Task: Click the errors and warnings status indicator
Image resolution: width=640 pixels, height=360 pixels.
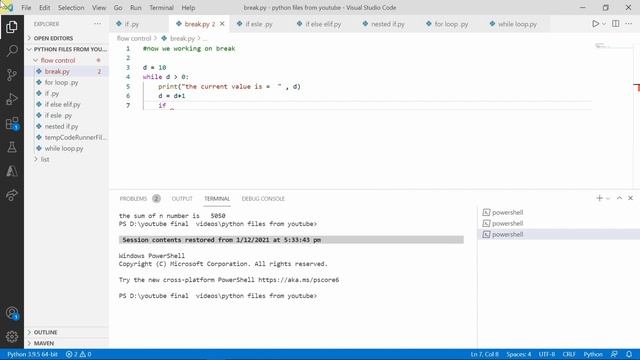Action: 78,354
